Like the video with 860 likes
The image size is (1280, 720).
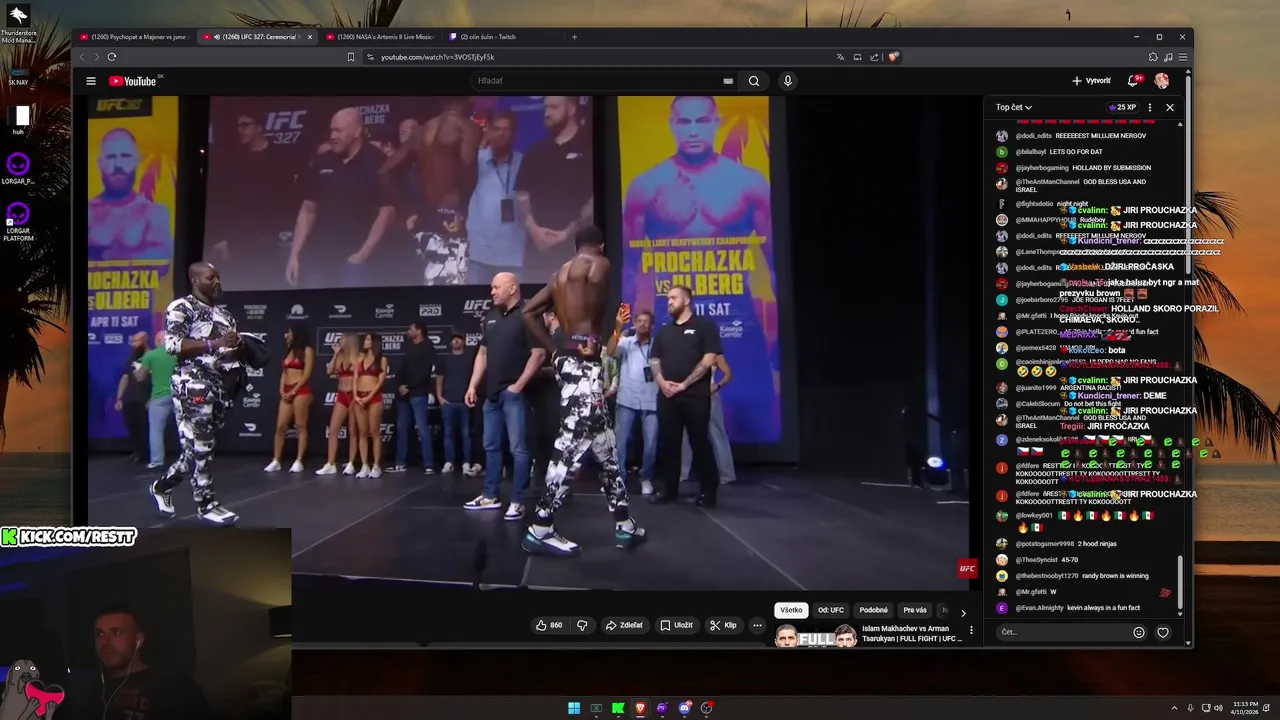click(x=549, y=625)
